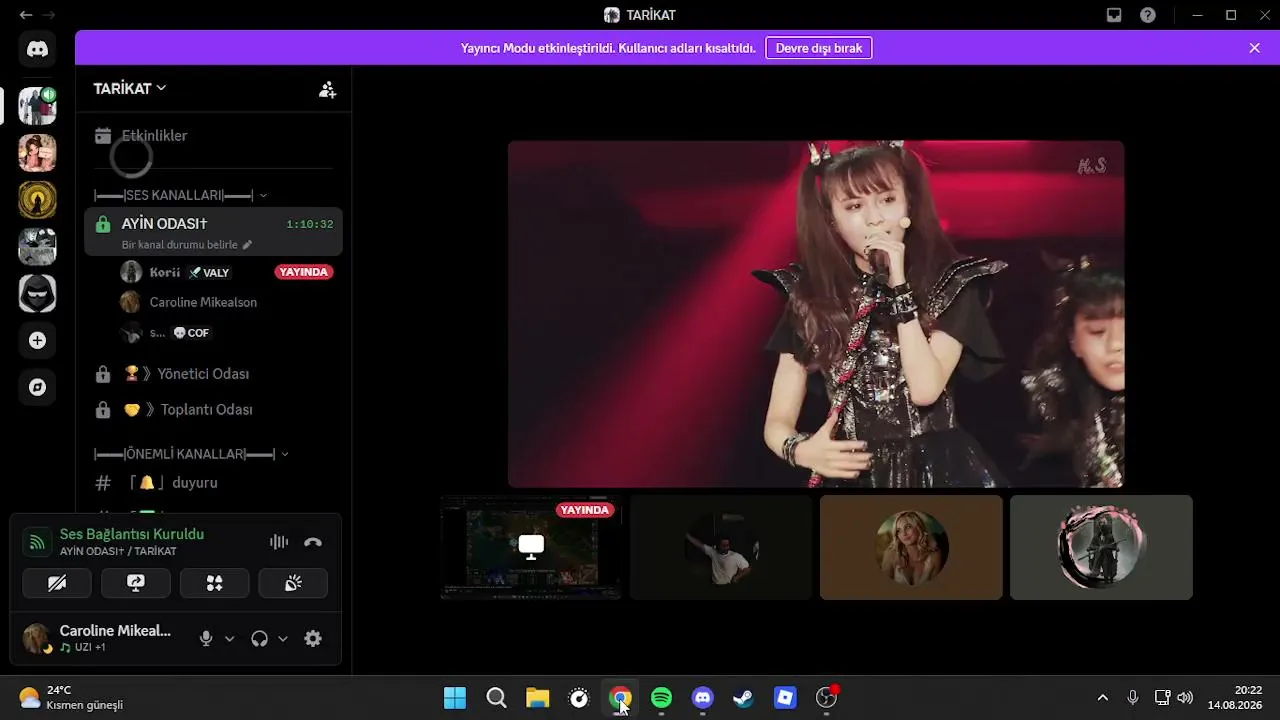Screen dimensions: 1280x720
Task: Open the Etkinlikler events item
Action: click(x=213, y=136)
